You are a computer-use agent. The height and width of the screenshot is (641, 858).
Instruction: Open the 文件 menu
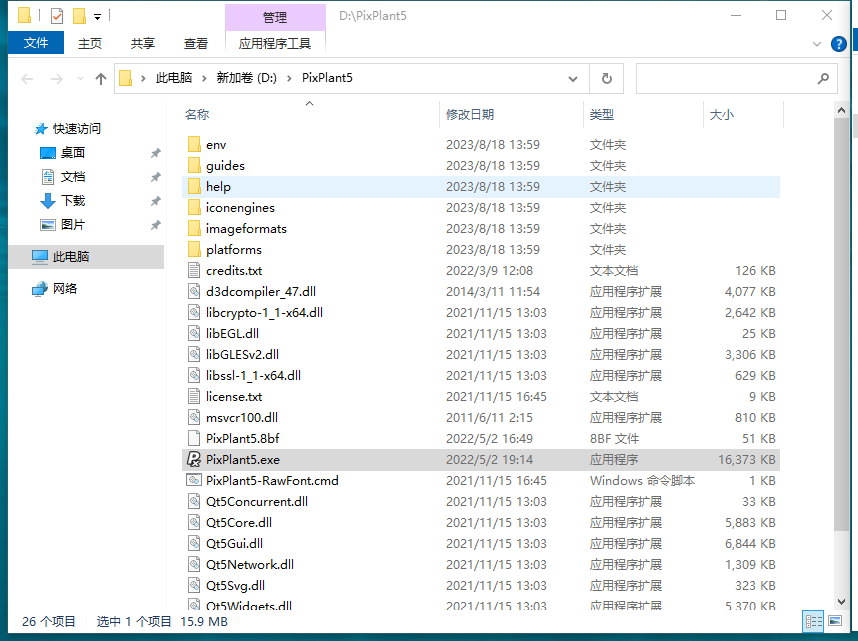[x=36, y=44]
